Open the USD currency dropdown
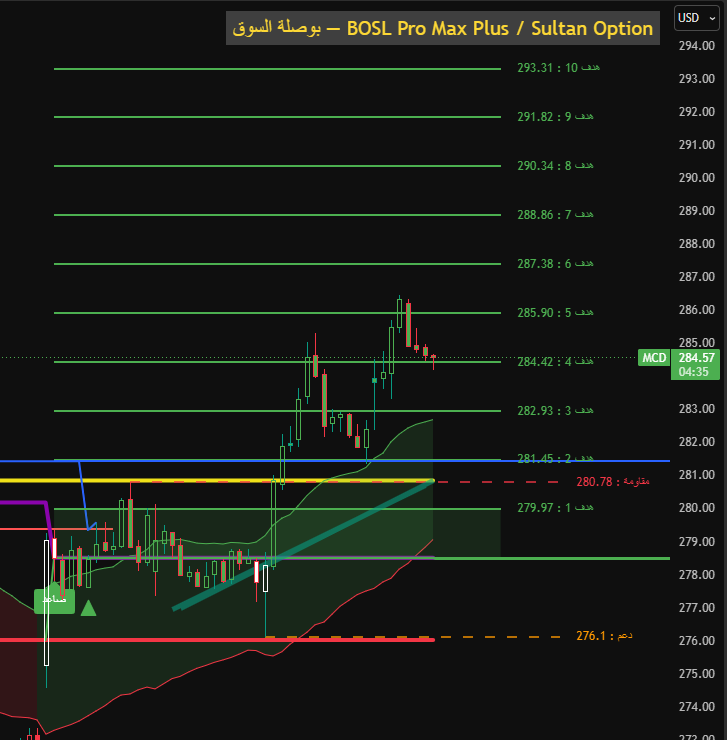Screen dimensions: 727x740 pyautogui.click(x=696, y=18)
